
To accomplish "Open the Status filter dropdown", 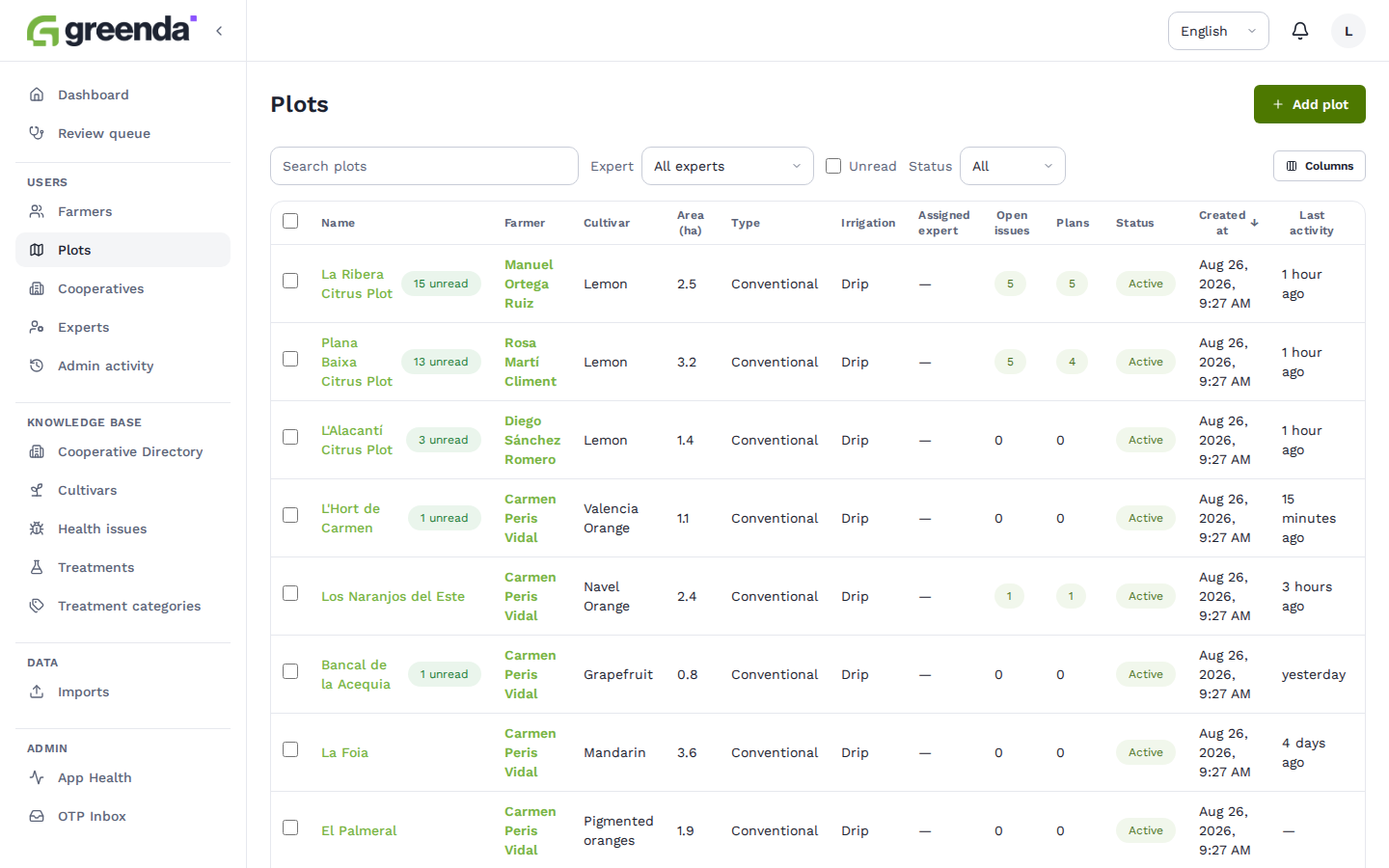I will [1013, 166].
